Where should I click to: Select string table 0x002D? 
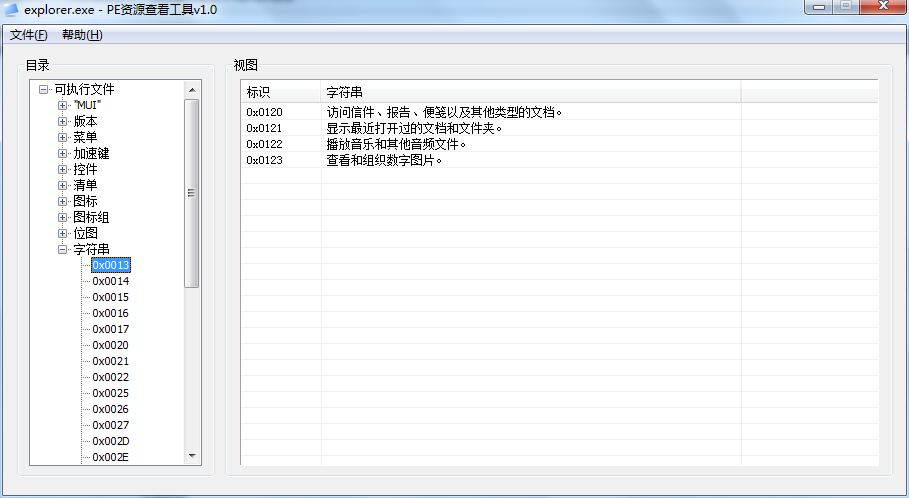point(111,441)
